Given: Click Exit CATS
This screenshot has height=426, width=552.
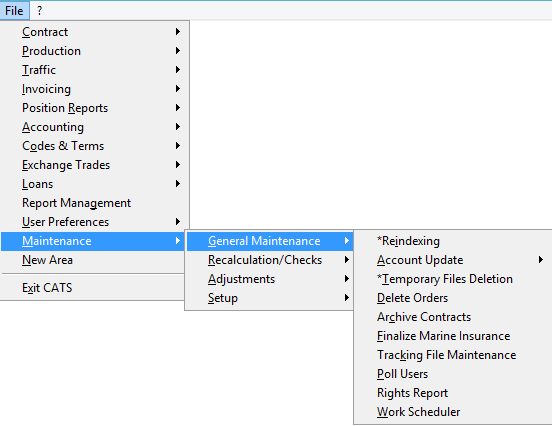Looking at the screenshot, I should [x=93, y=288].
